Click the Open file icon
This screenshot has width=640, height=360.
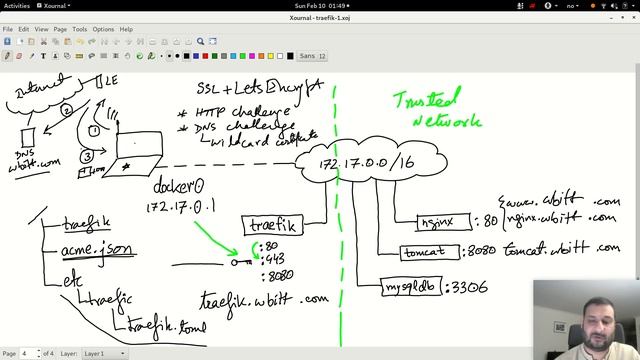point(31,41)
